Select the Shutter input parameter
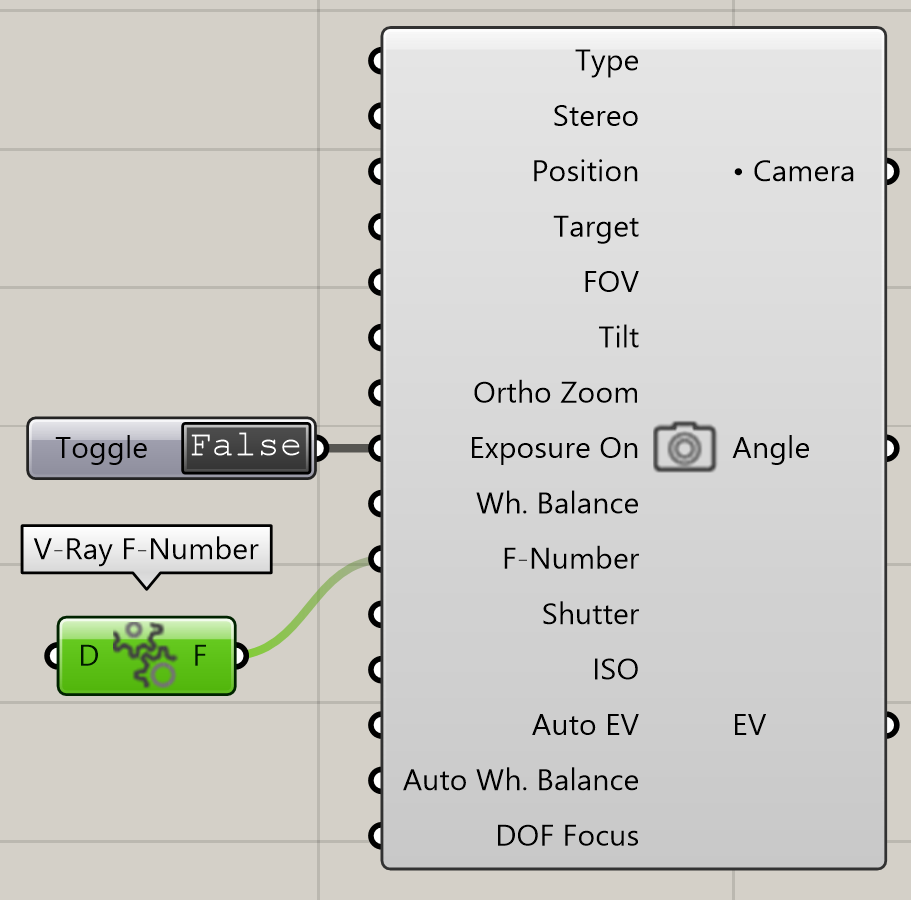This screenshot has width=911, height=900. [x=590, y=614]
